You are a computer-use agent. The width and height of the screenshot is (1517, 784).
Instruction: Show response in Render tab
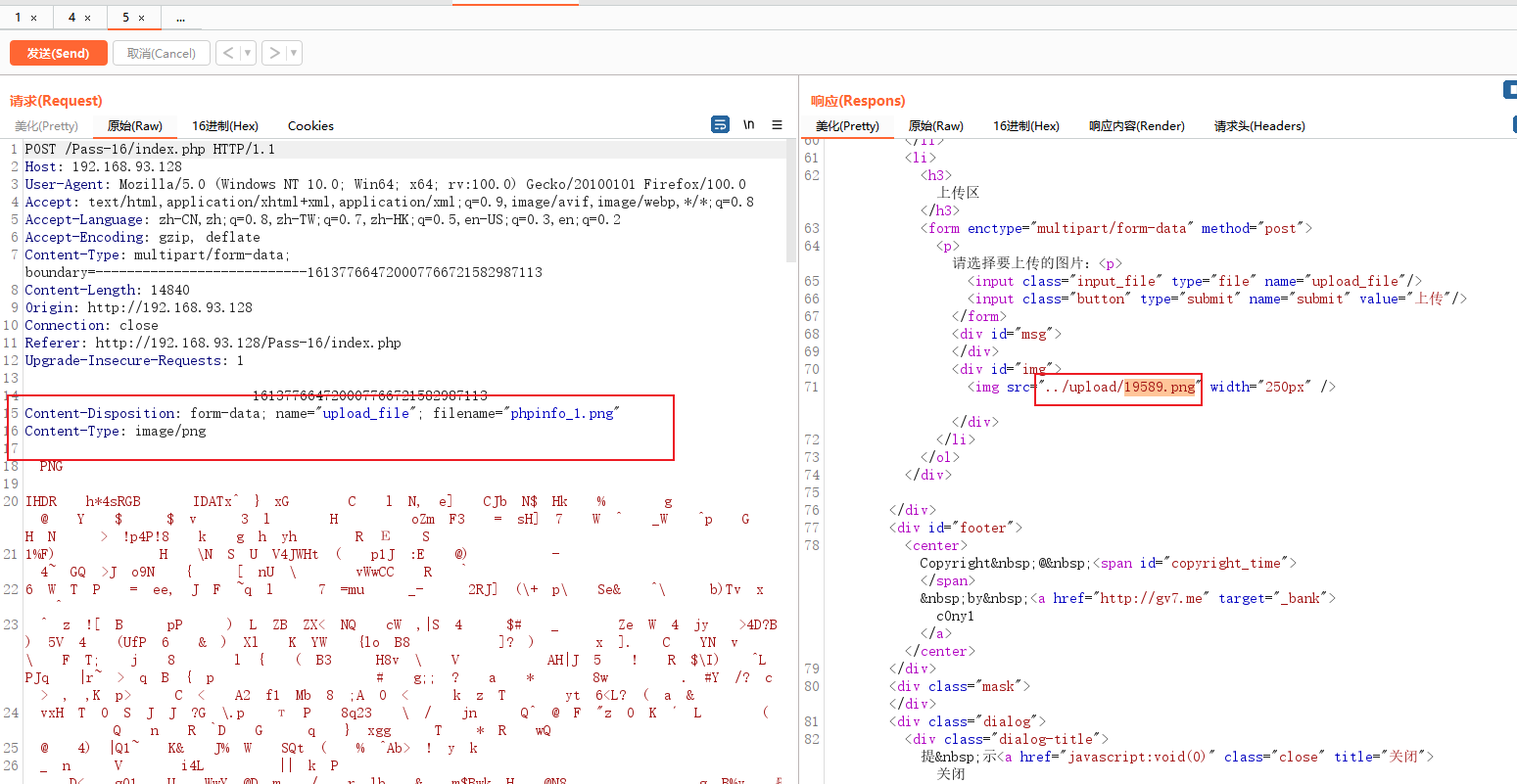[1136, 125]
